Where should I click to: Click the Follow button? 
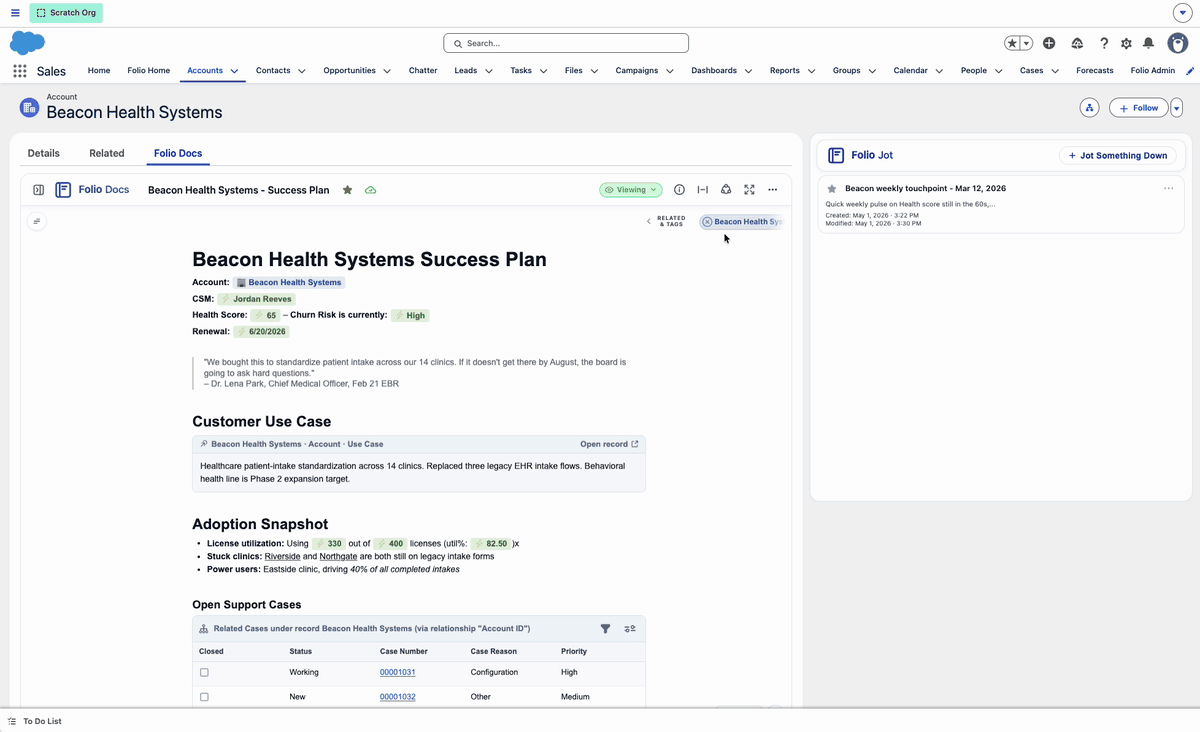pos(1139,108)
